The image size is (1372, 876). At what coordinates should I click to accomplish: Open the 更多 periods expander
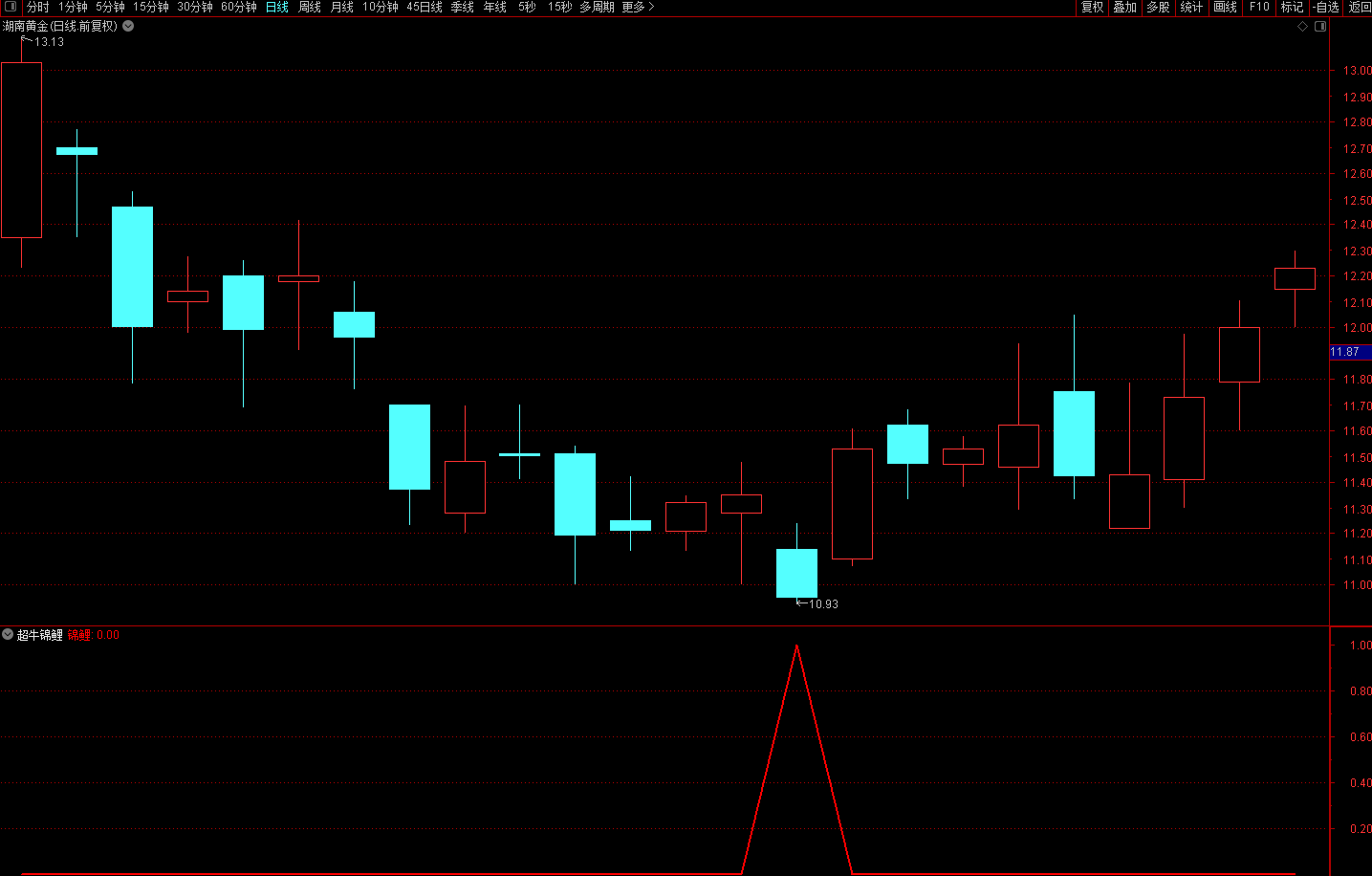pos(638,7)
